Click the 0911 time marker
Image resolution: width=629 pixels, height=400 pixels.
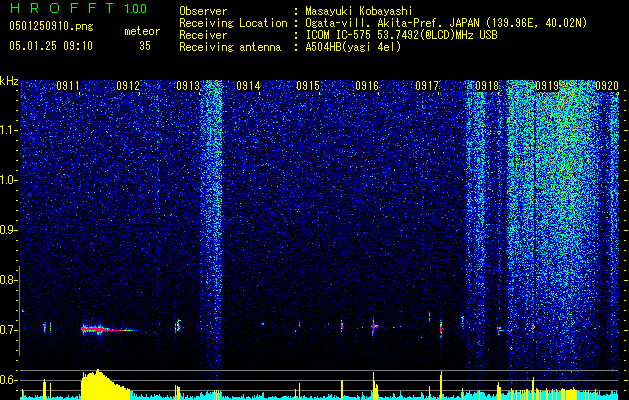pyautogui.click(x=67, y=86)
